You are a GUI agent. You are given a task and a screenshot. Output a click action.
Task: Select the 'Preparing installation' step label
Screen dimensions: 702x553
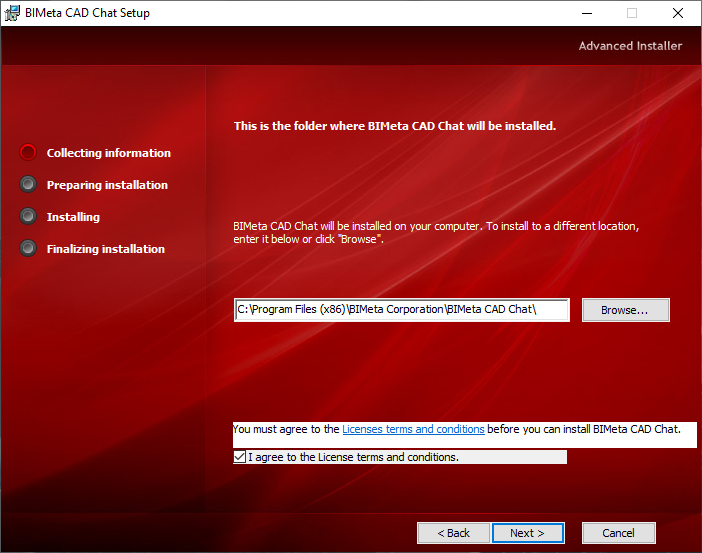[x=107, y=185]
